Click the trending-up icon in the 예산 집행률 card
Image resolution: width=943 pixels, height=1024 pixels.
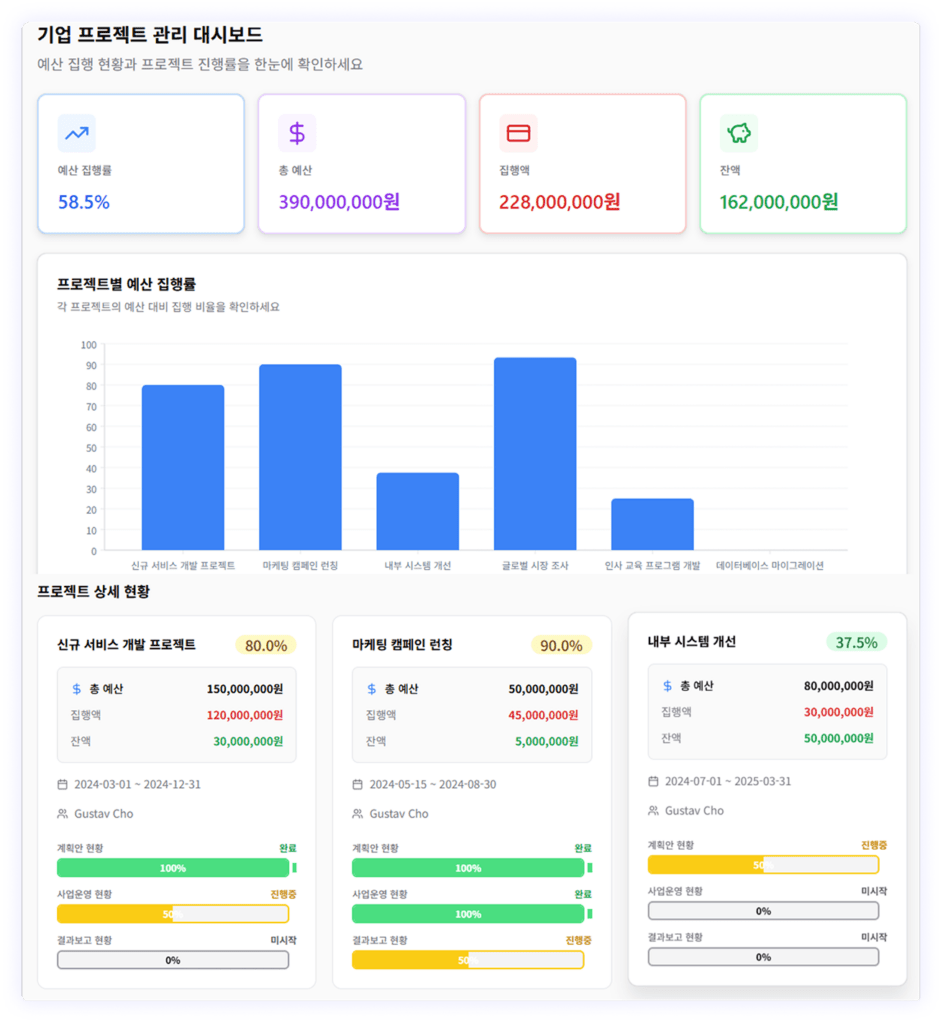77,133
